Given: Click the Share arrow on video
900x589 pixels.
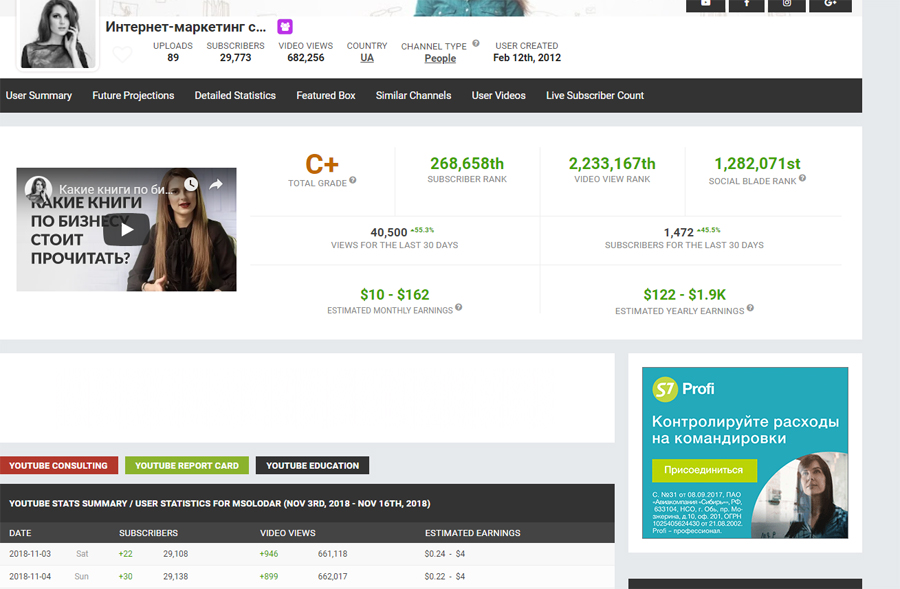Looking at the screenshot, I should [x=216, y=185].
